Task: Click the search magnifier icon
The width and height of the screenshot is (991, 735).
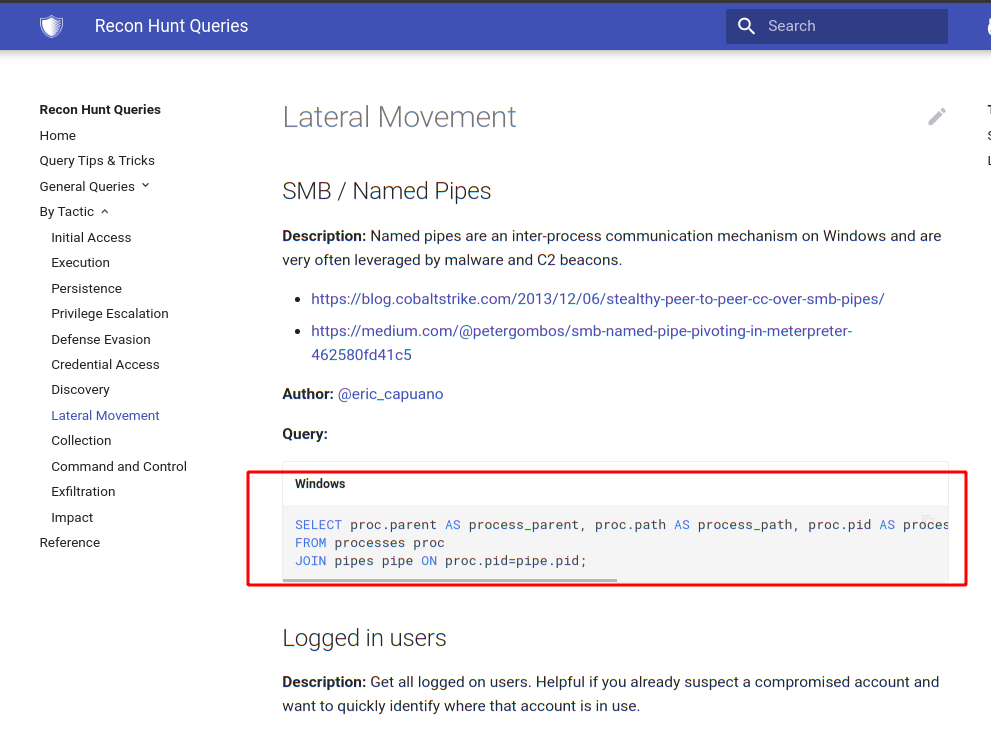Action: 746,26
